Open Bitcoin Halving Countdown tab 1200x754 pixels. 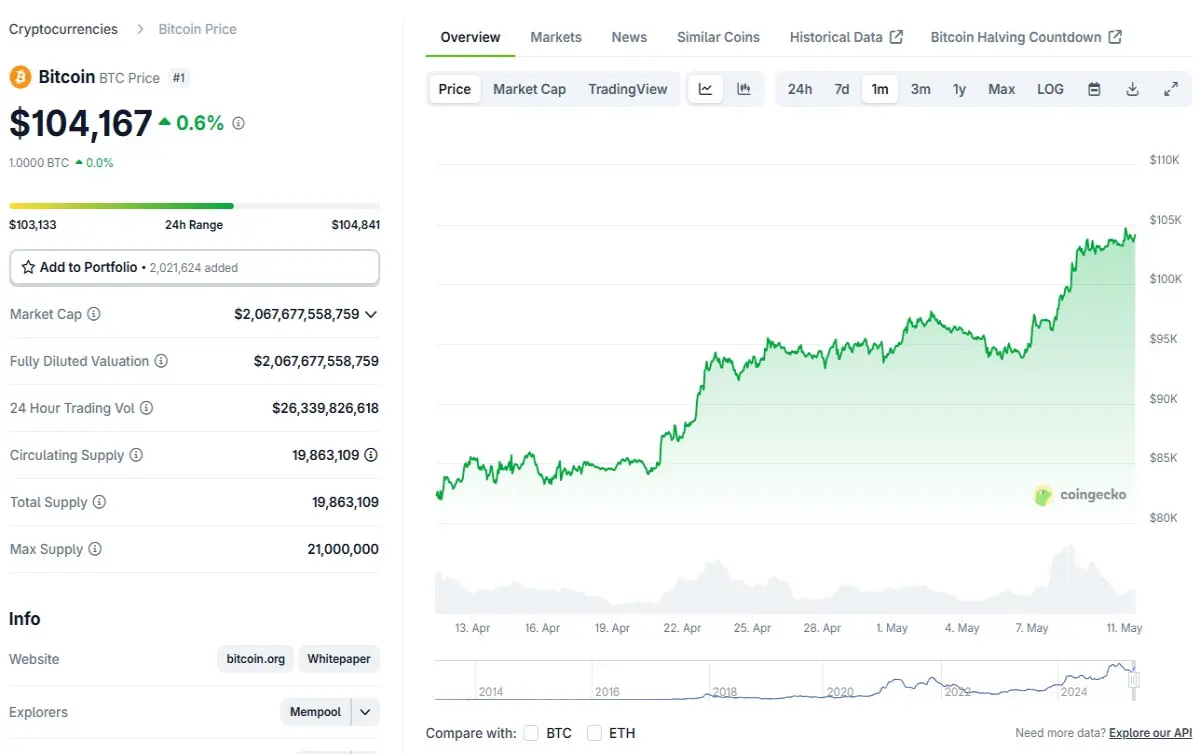1026,37
